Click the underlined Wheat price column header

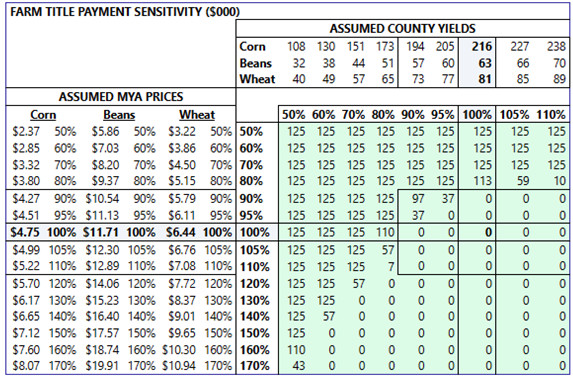(197, 115)
